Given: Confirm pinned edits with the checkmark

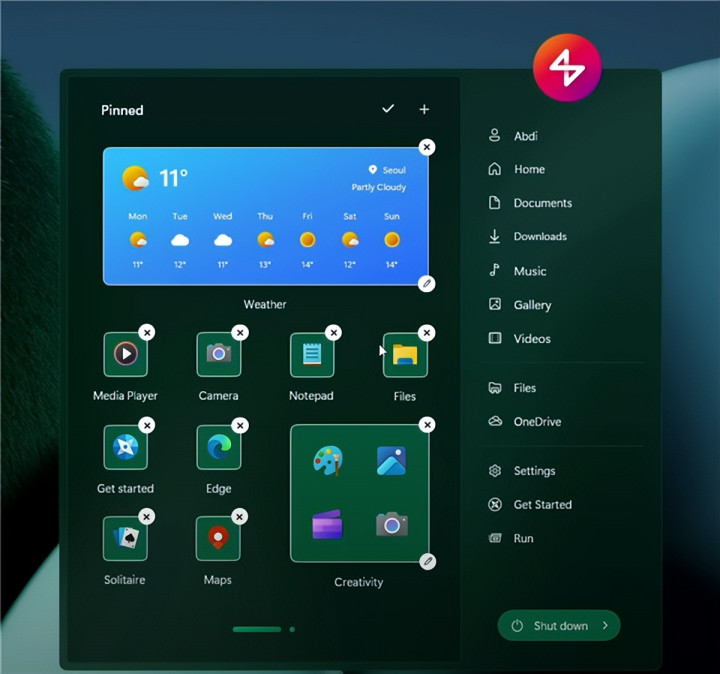Looking at the screenshot, I should click(x=388, y=108).
